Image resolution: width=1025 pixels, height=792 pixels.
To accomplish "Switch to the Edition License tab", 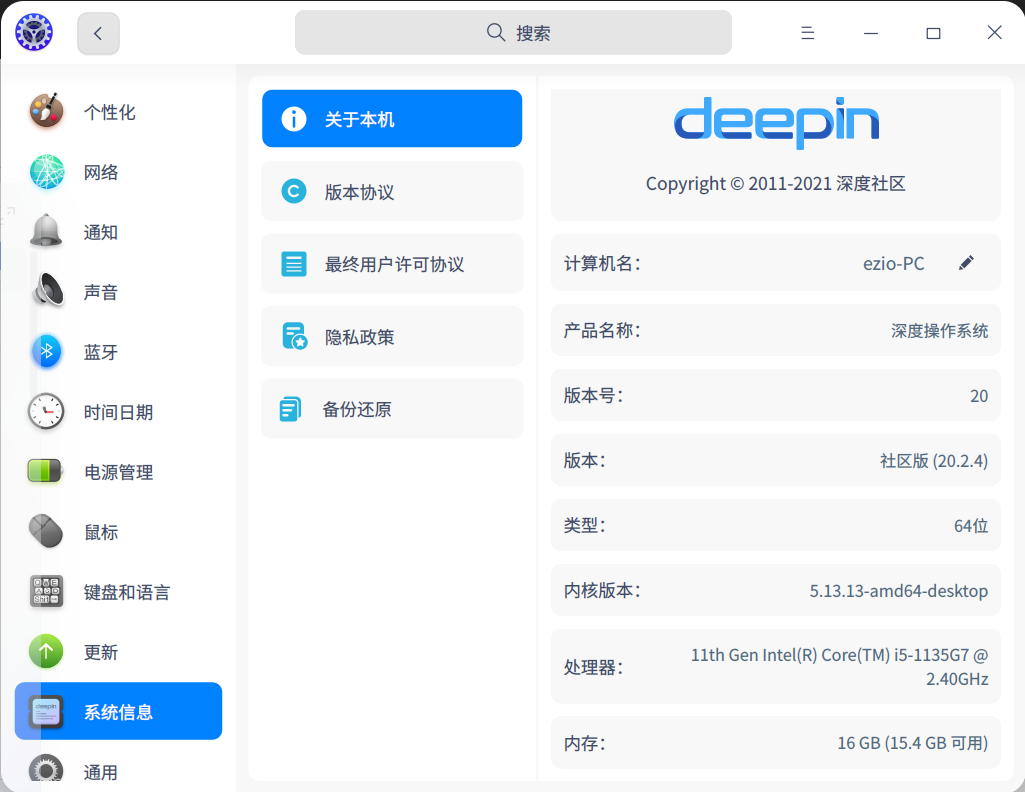I will [x=392, y=192].
